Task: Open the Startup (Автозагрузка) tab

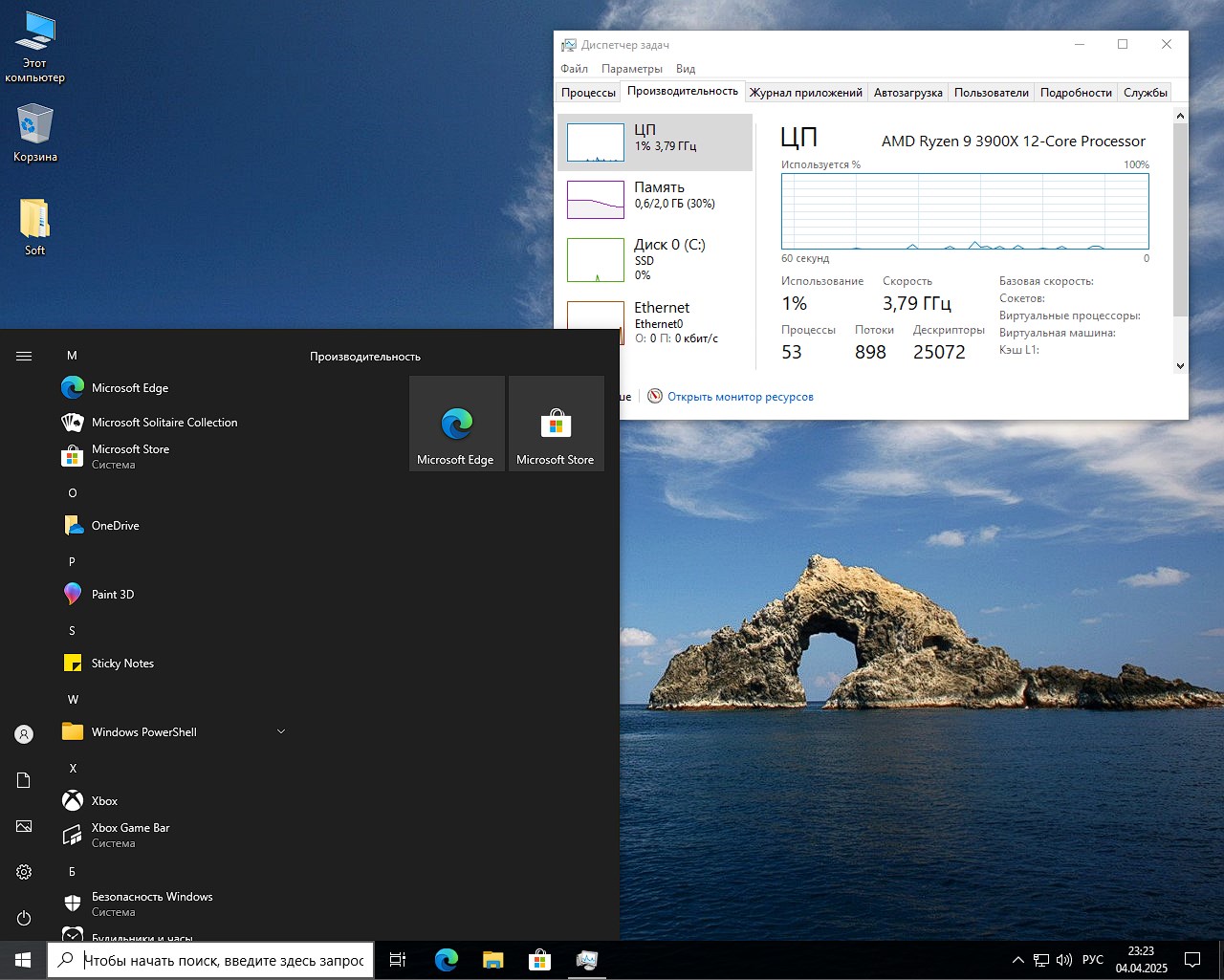Action: pyautogui.click(x=907, y=93)
